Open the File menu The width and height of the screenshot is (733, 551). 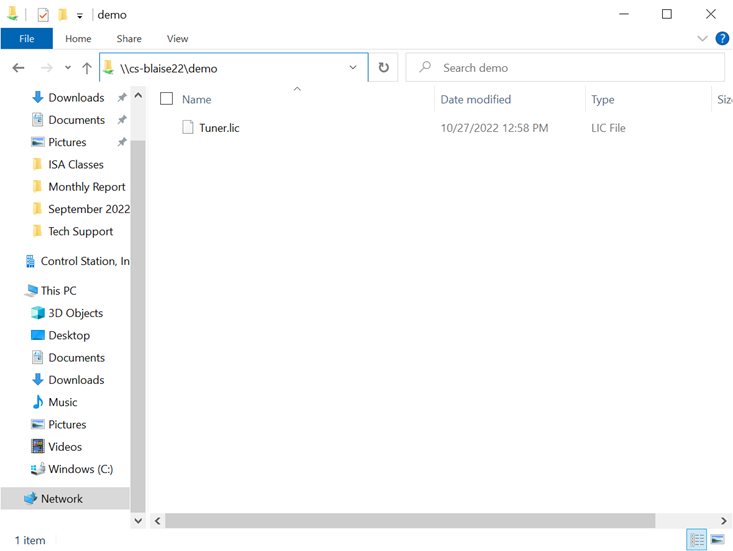click(x=27, y=39)
